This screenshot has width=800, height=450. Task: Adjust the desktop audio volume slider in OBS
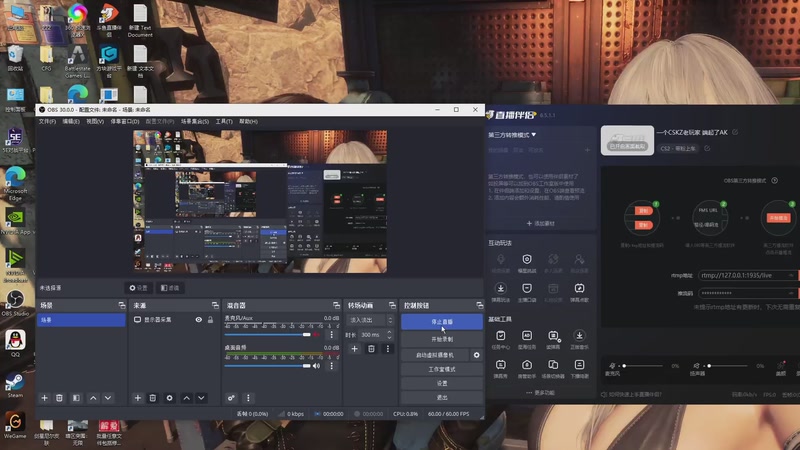pos(267,366)
